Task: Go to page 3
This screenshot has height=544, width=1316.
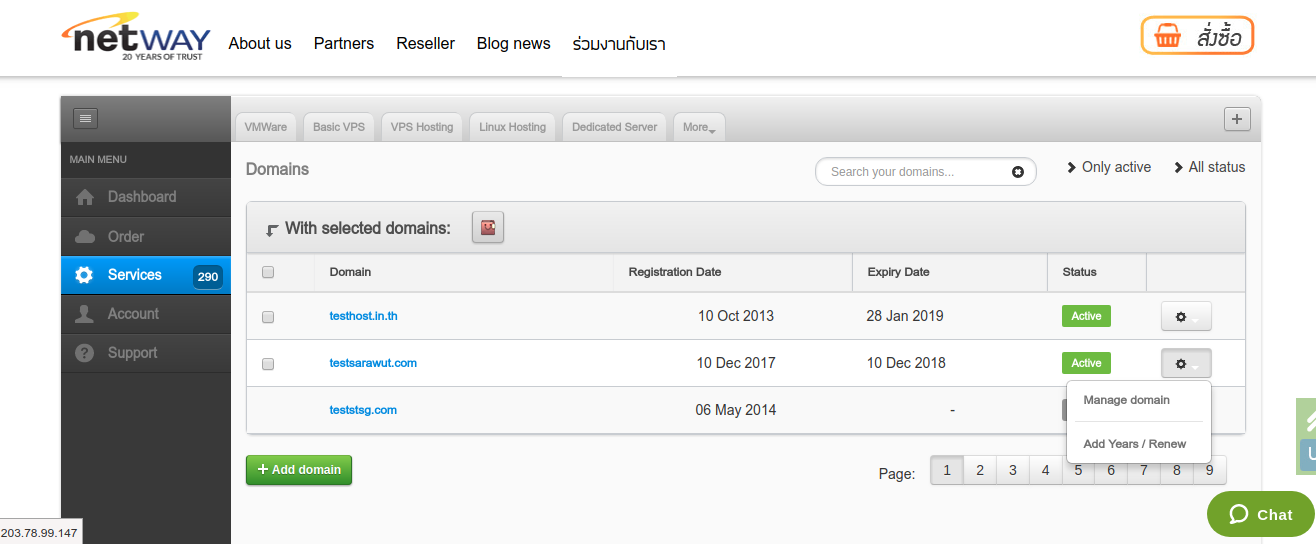Action: click(1013, 470)
